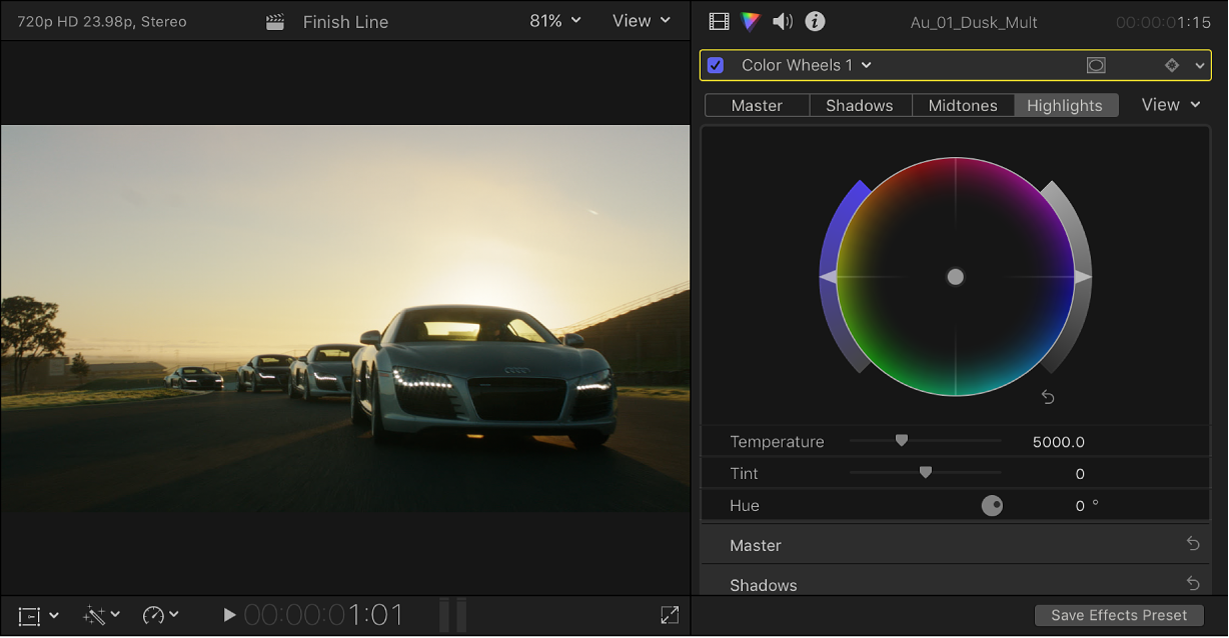
Task: Click the Save Effects Preset button
Action: click(1118, 615)
